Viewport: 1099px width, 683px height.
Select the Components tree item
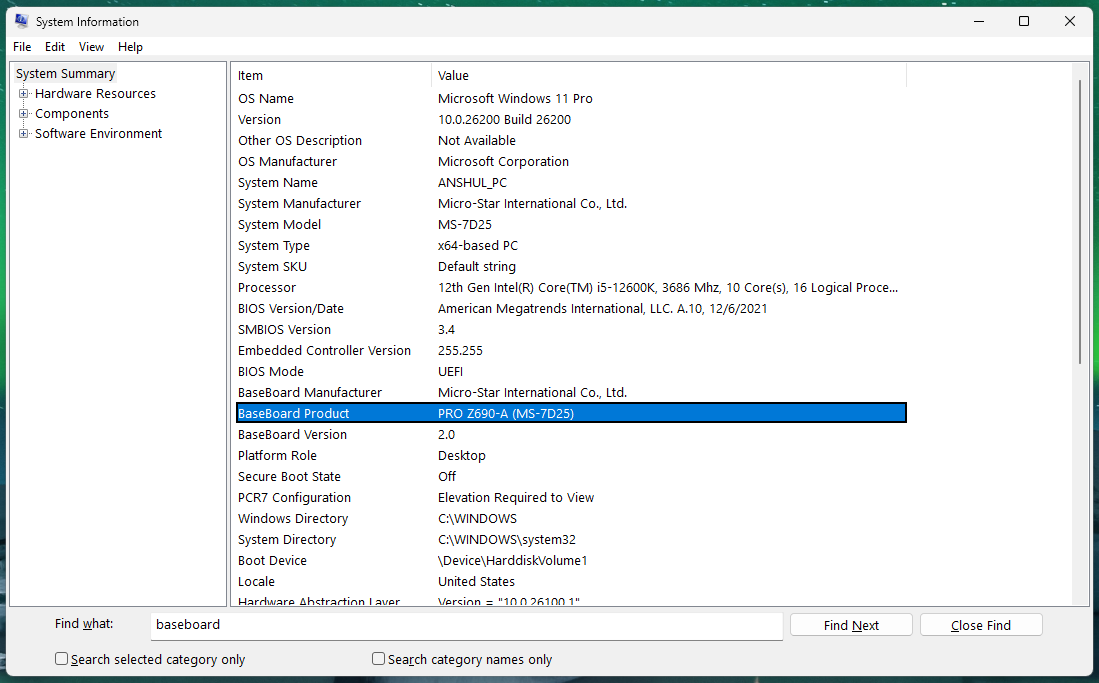click(71, 114)
